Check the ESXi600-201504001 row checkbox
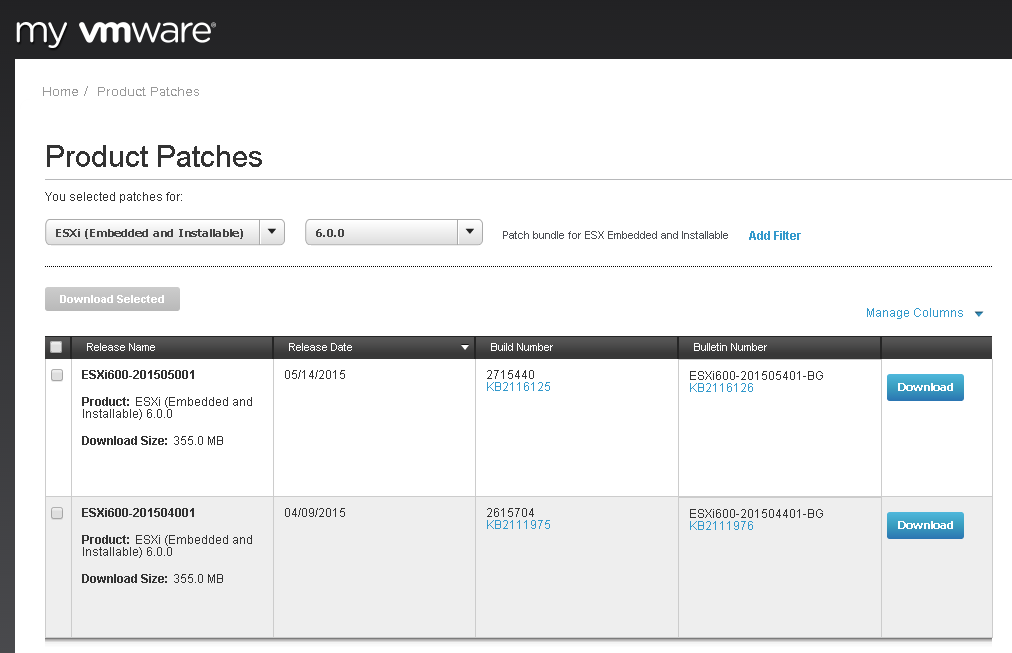This screenshot has width=1012, height=653. 57,513
